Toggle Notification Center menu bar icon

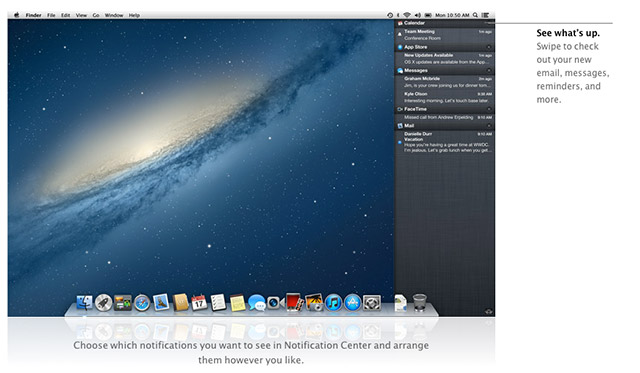pos(485,15)
